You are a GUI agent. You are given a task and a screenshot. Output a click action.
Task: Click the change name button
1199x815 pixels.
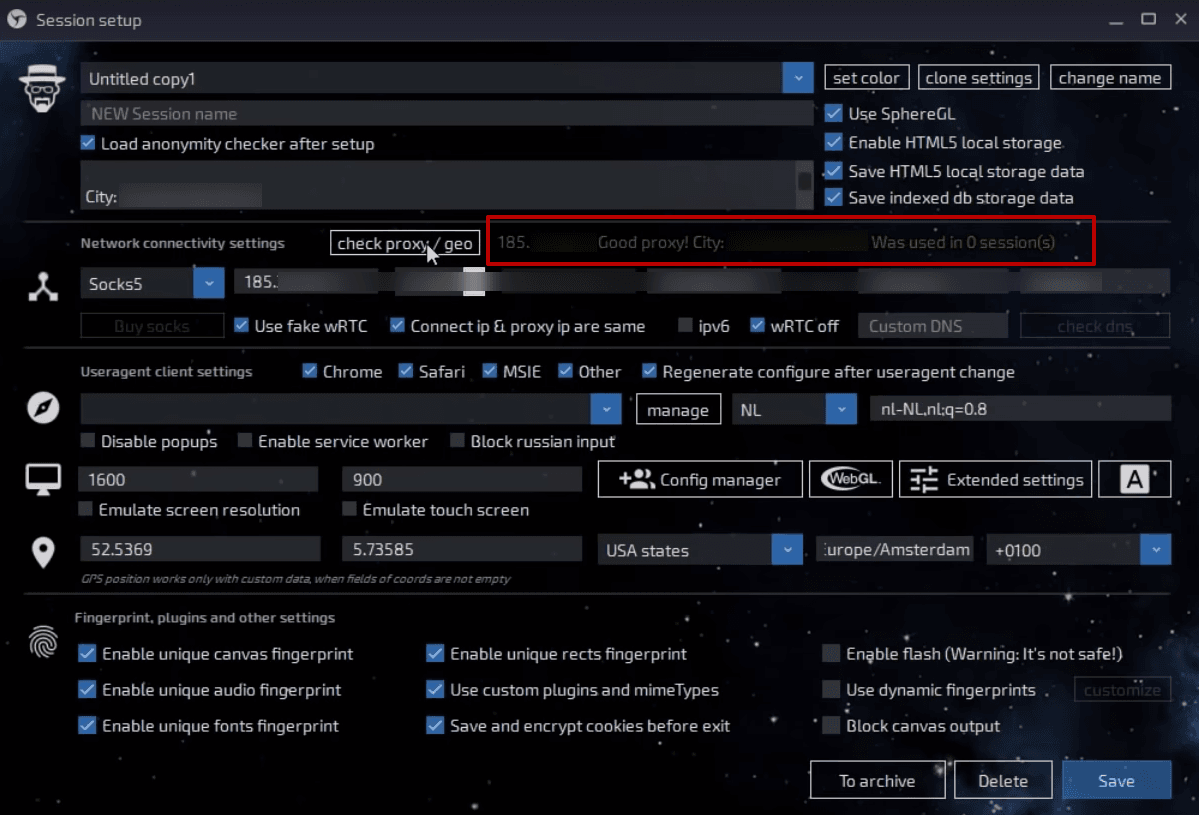click(x=1110, y=77)
